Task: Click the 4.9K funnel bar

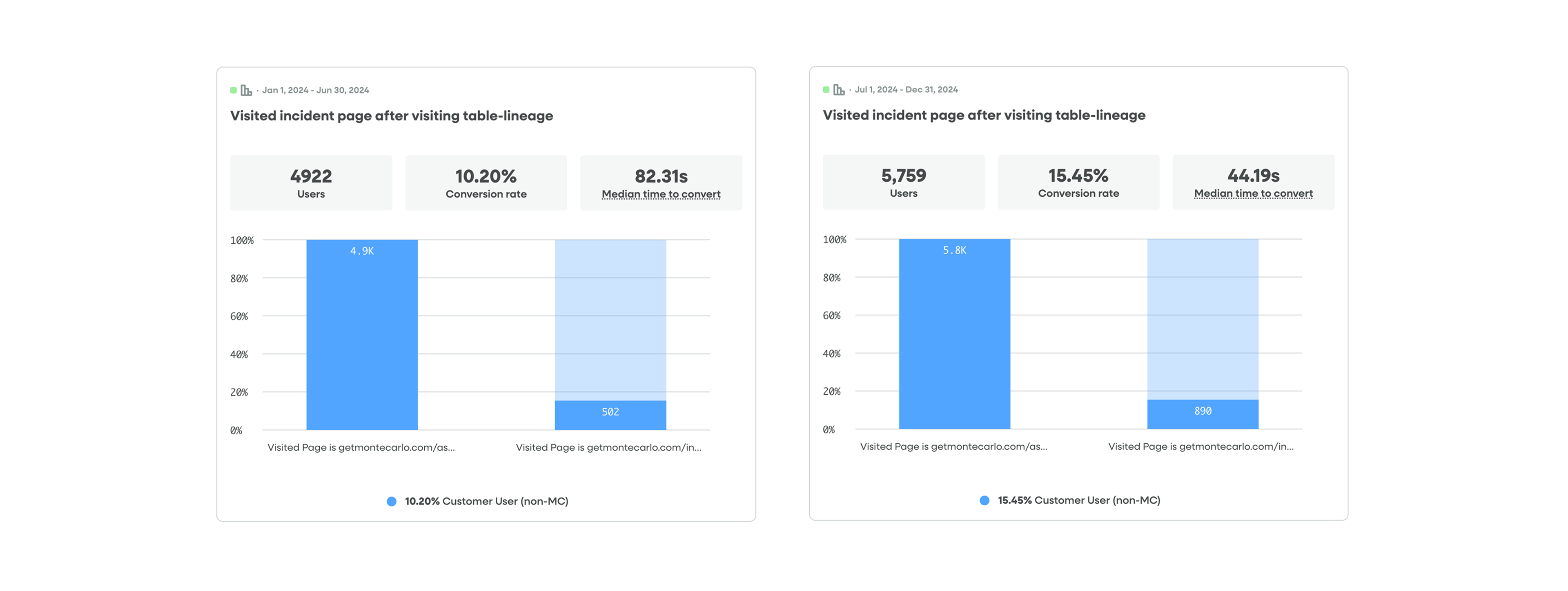Action: click(x=362, y=335)
